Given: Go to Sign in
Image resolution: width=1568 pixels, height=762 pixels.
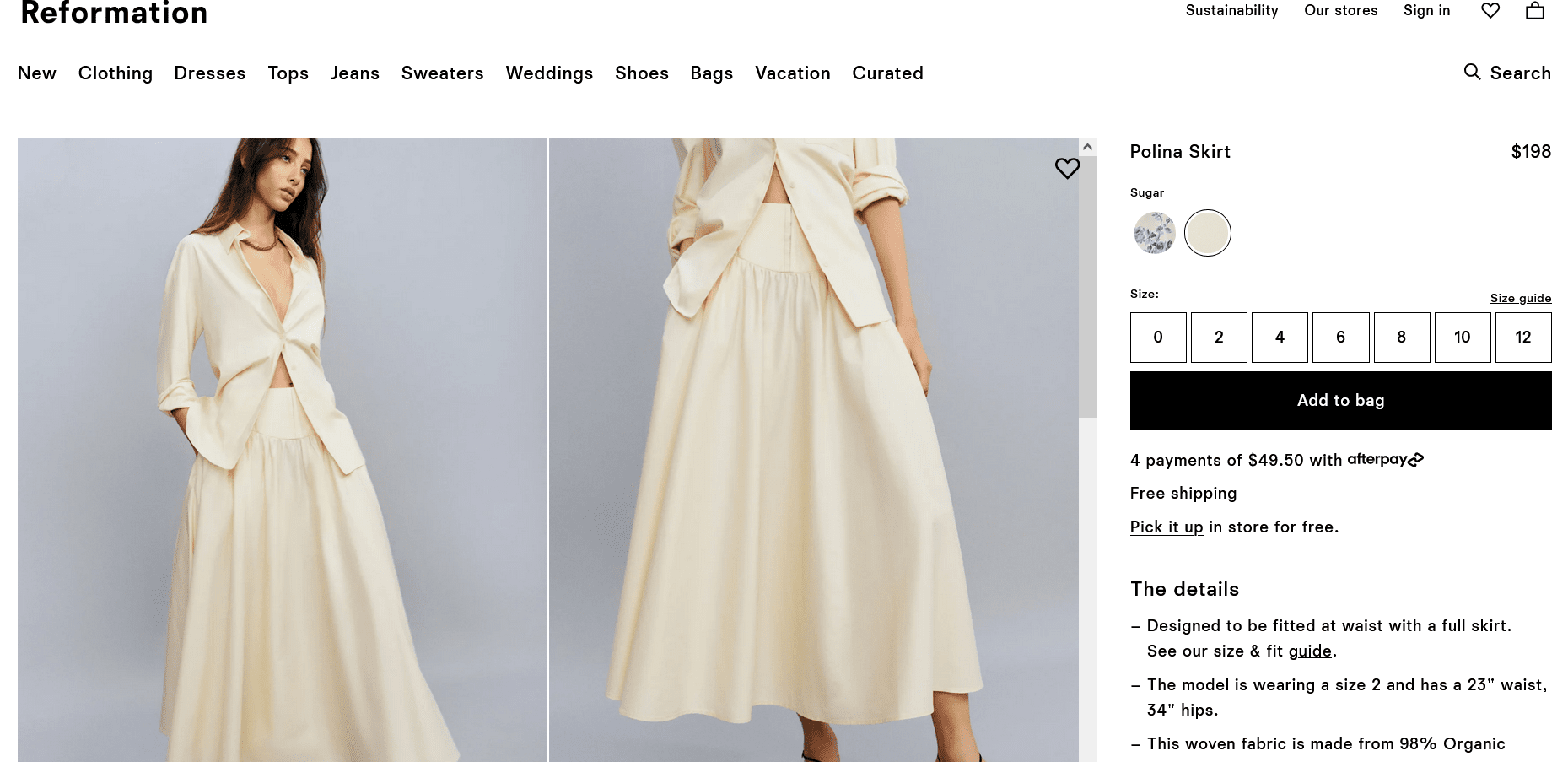Looking at the screenshot, I should (1426, 11).
